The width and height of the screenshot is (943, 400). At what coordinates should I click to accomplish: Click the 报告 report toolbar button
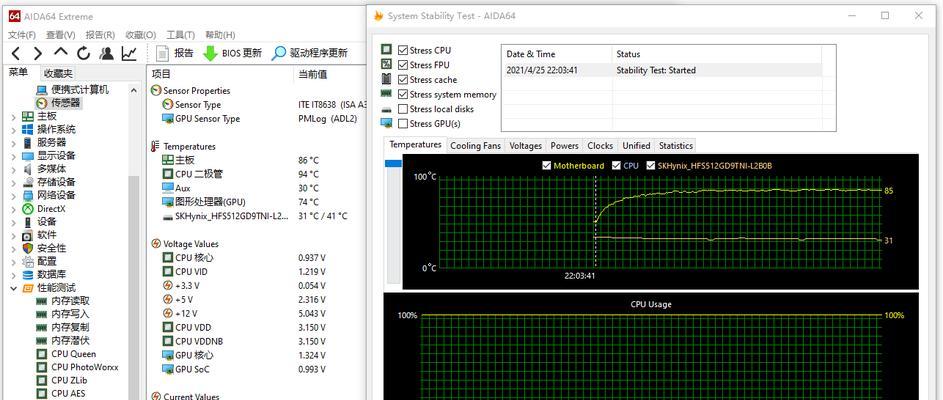(x=175, y=53)
